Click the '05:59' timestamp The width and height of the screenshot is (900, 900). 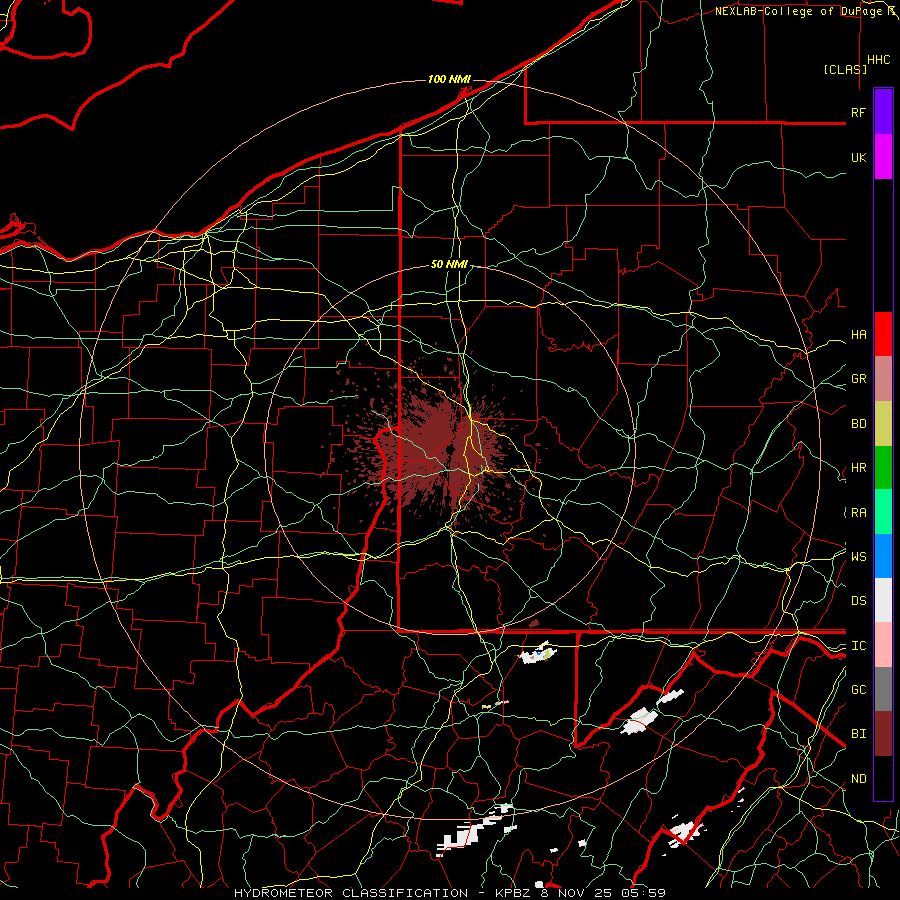pos(643,893)
